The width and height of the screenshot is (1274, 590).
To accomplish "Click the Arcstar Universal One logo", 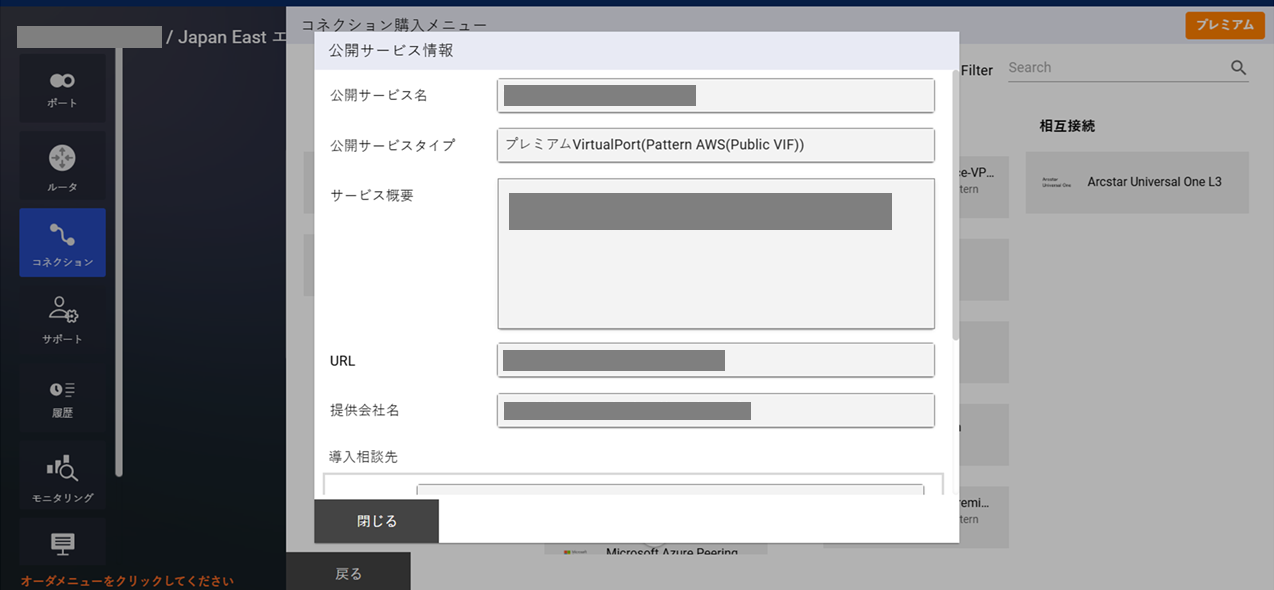I will click(x=1057, y=182).
